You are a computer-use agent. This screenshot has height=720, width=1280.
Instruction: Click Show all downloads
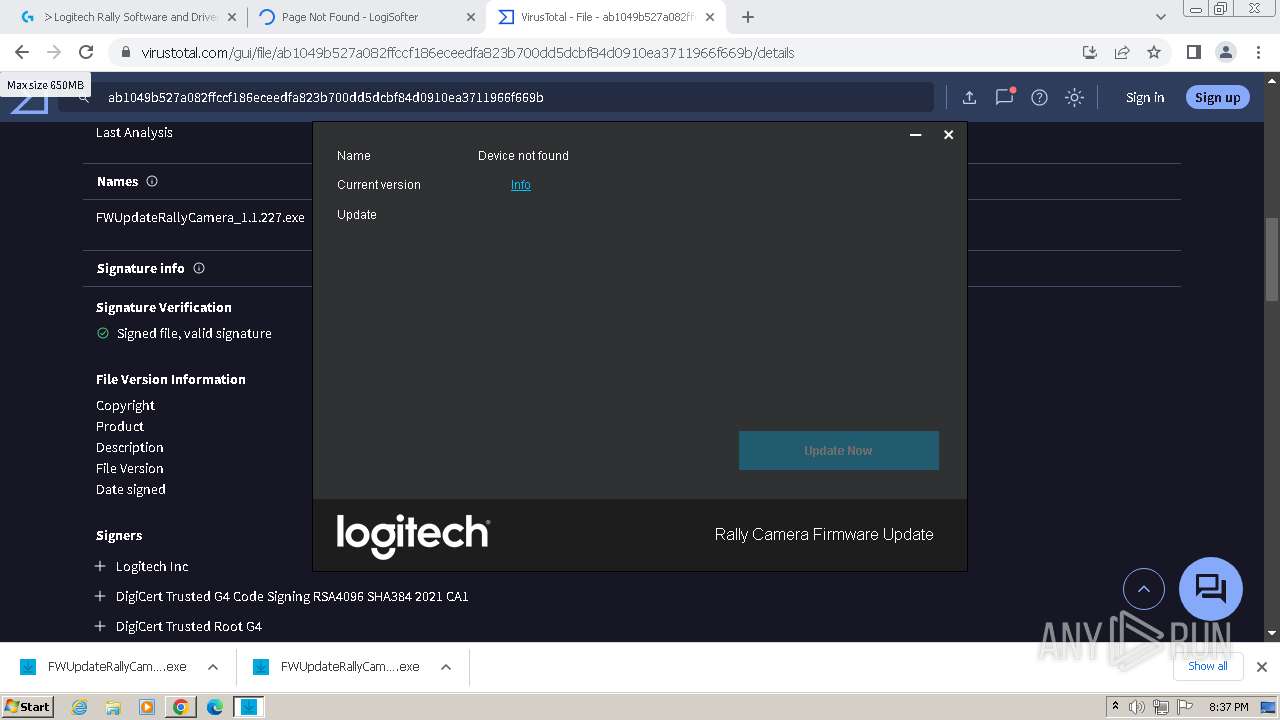point(1207,666)
